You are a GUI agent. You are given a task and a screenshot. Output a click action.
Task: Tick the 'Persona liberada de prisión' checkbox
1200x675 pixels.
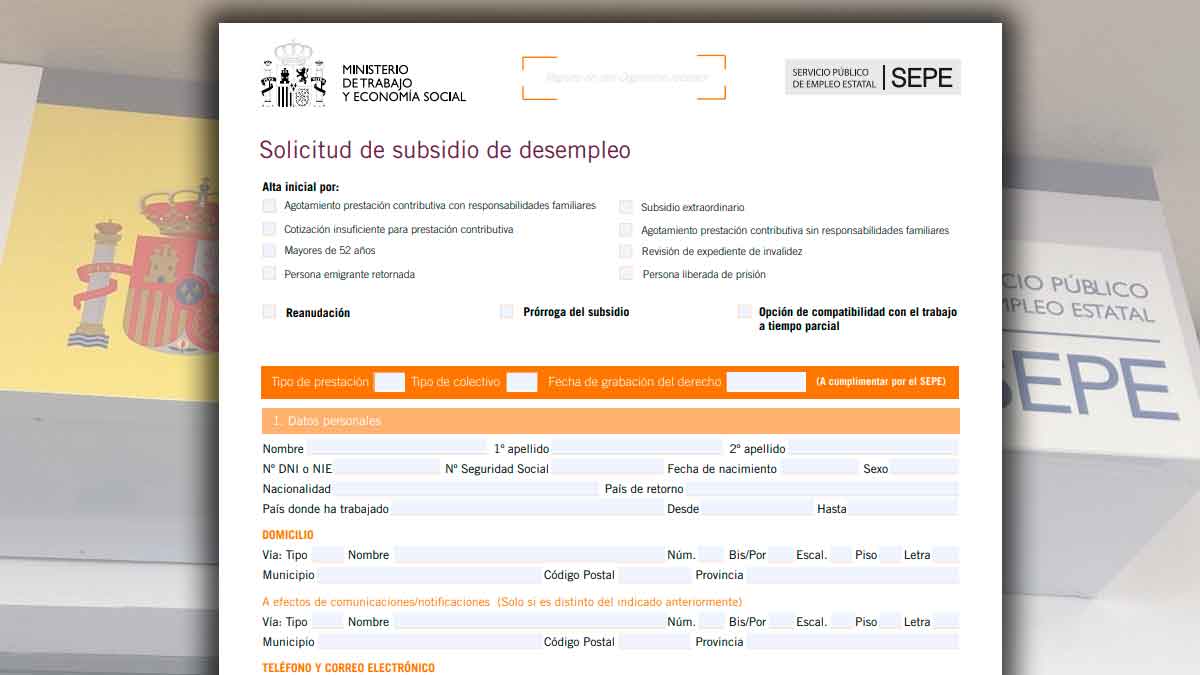point(626,273)
